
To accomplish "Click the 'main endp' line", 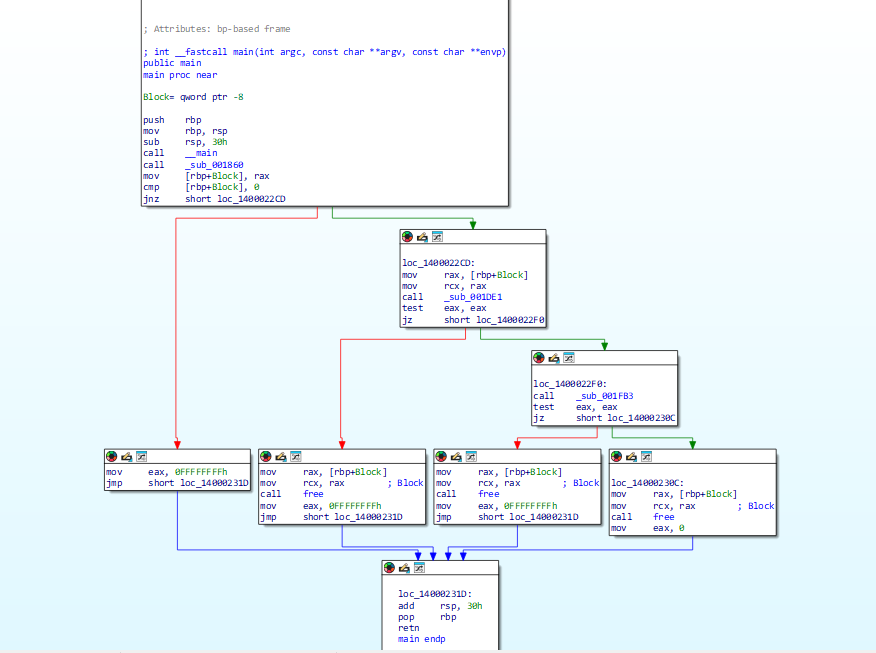I will (x=422, y=639).
